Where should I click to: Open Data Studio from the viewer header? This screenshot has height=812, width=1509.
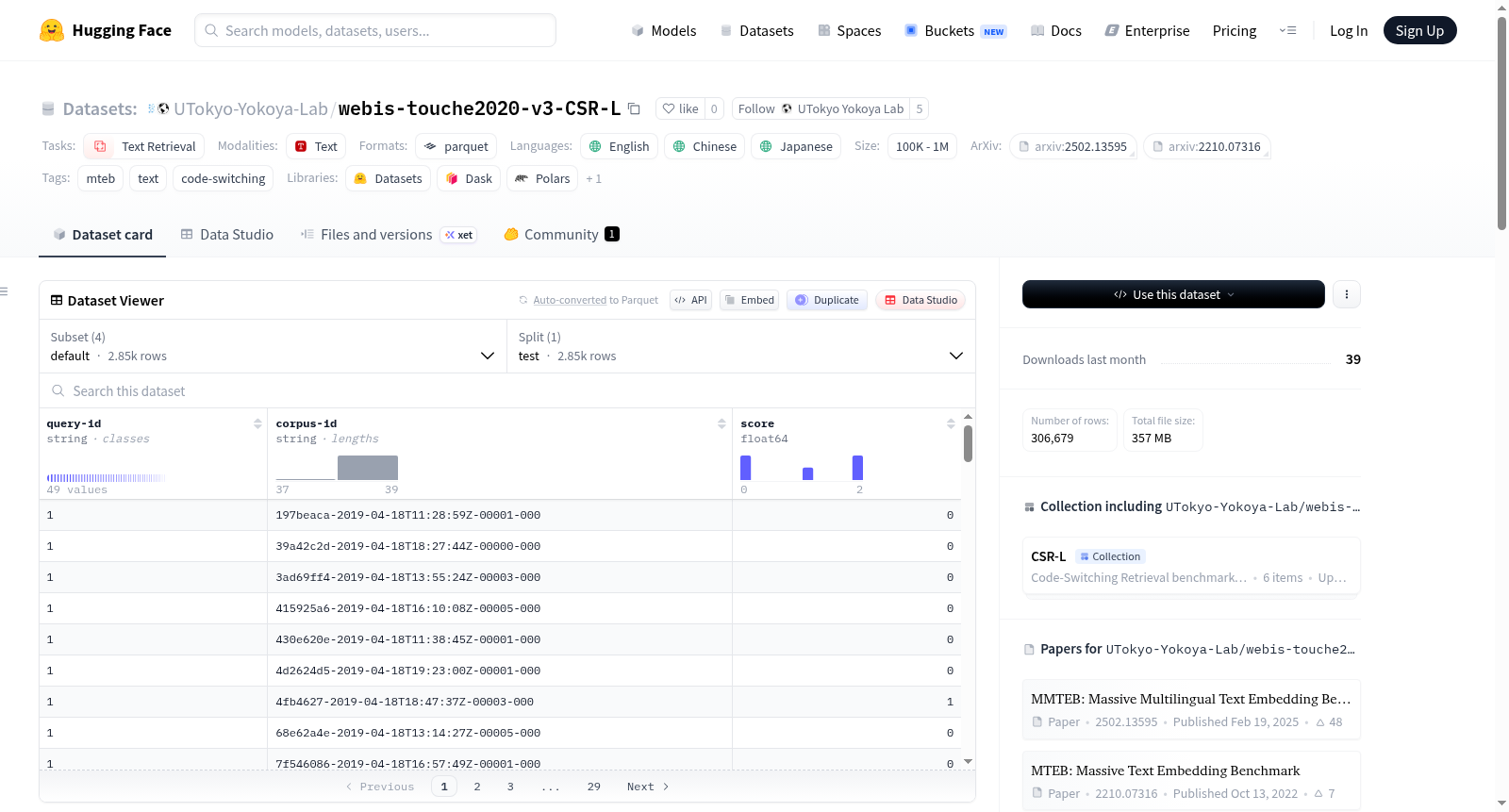point(920,300)
